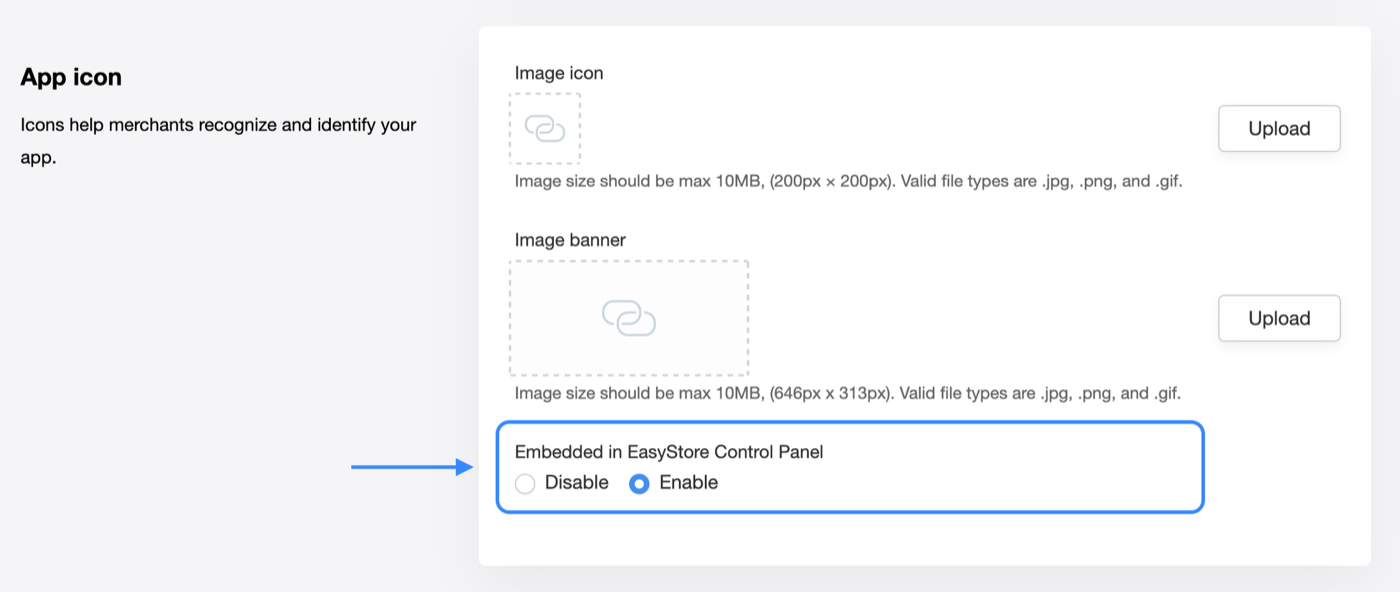Select the Disable radio button
Image resolution: width=1400 pixels, height=592 pixels.
[x=525, y=484]
